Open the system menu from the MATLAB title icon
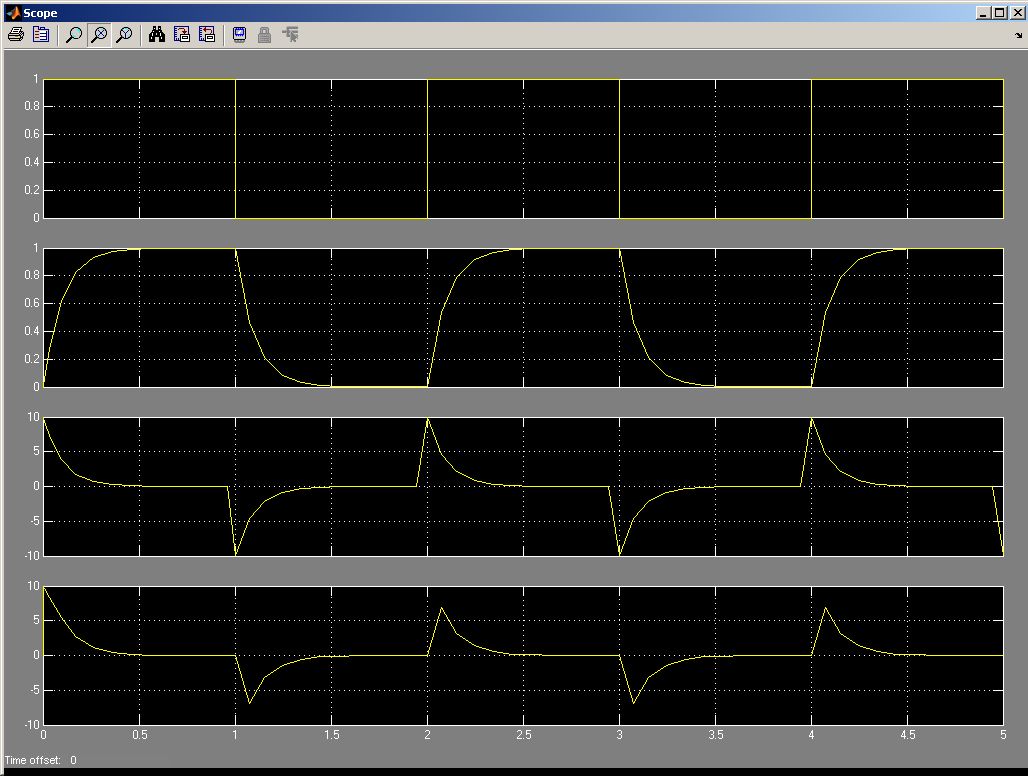Screen dimensions: 1028x776 (11, 13)
